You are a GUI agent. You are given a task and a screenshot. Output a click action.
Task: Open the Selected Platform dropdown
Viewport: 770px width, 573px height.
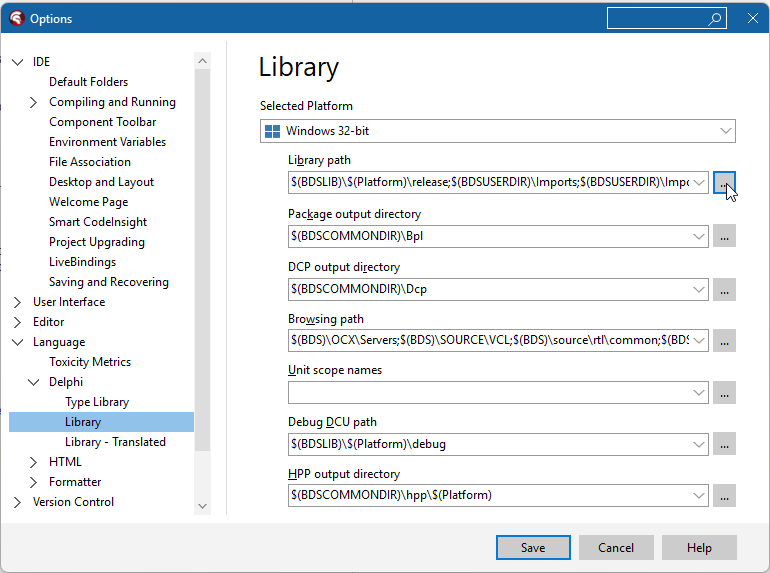coord(497,131)
